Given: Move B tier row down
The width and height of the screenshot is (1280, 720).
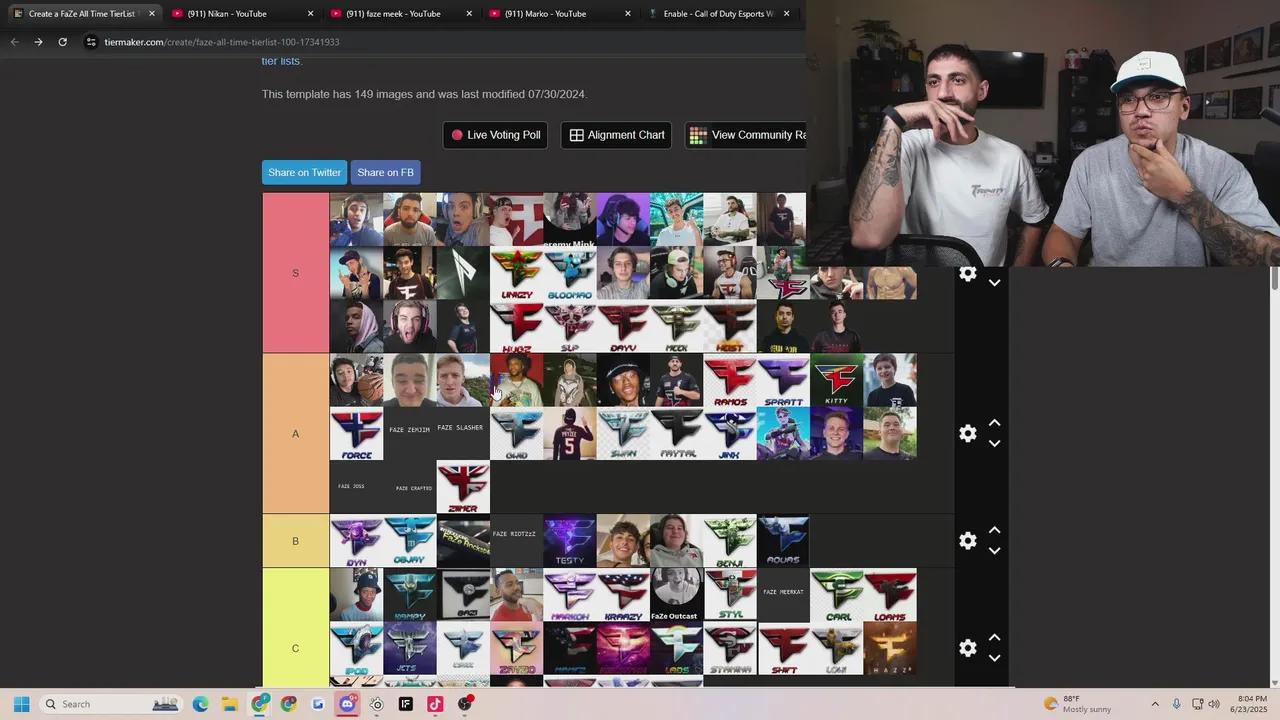Looking at the screenshot, I should coord(994,551).
